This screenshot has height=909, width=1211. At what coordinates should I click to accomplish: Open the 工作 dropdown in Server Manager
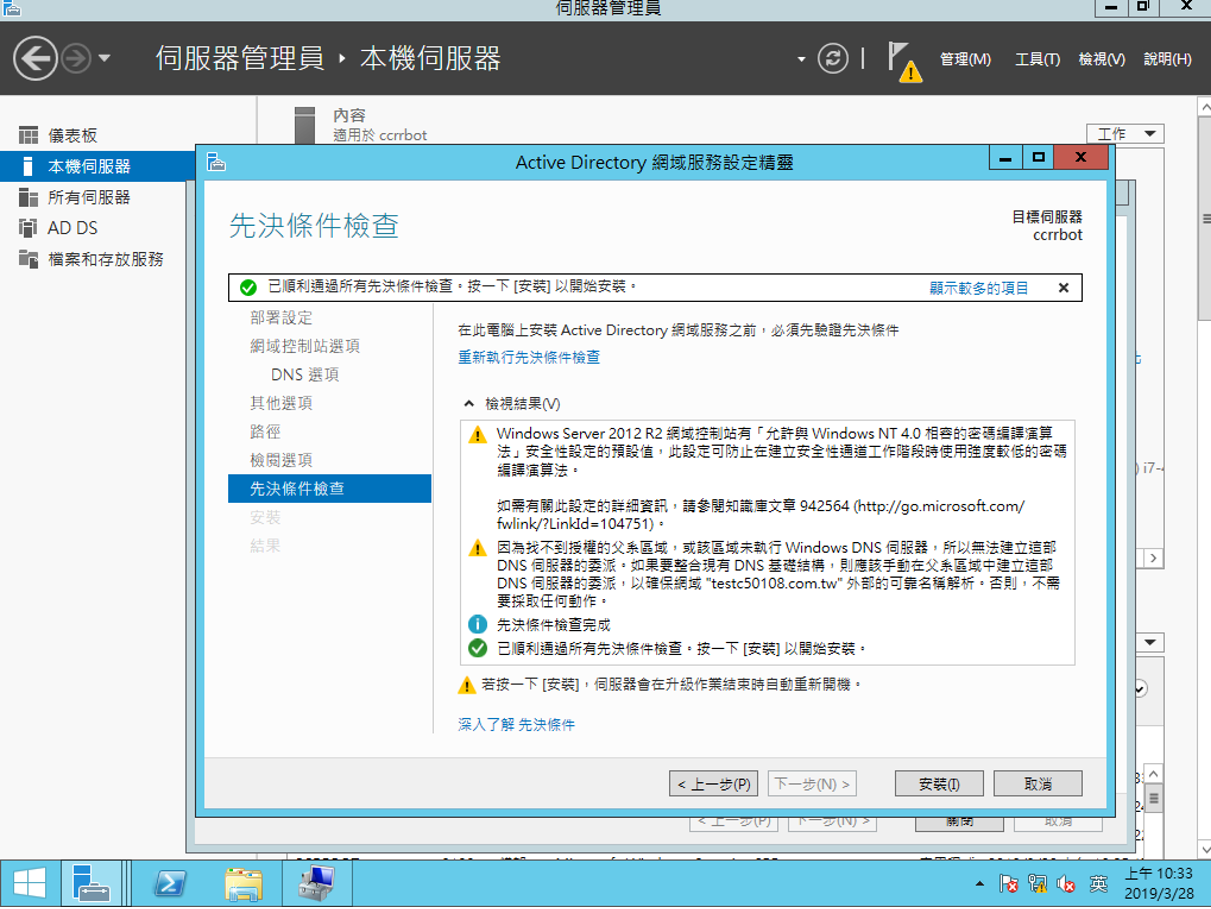[x=1125, y=133]
